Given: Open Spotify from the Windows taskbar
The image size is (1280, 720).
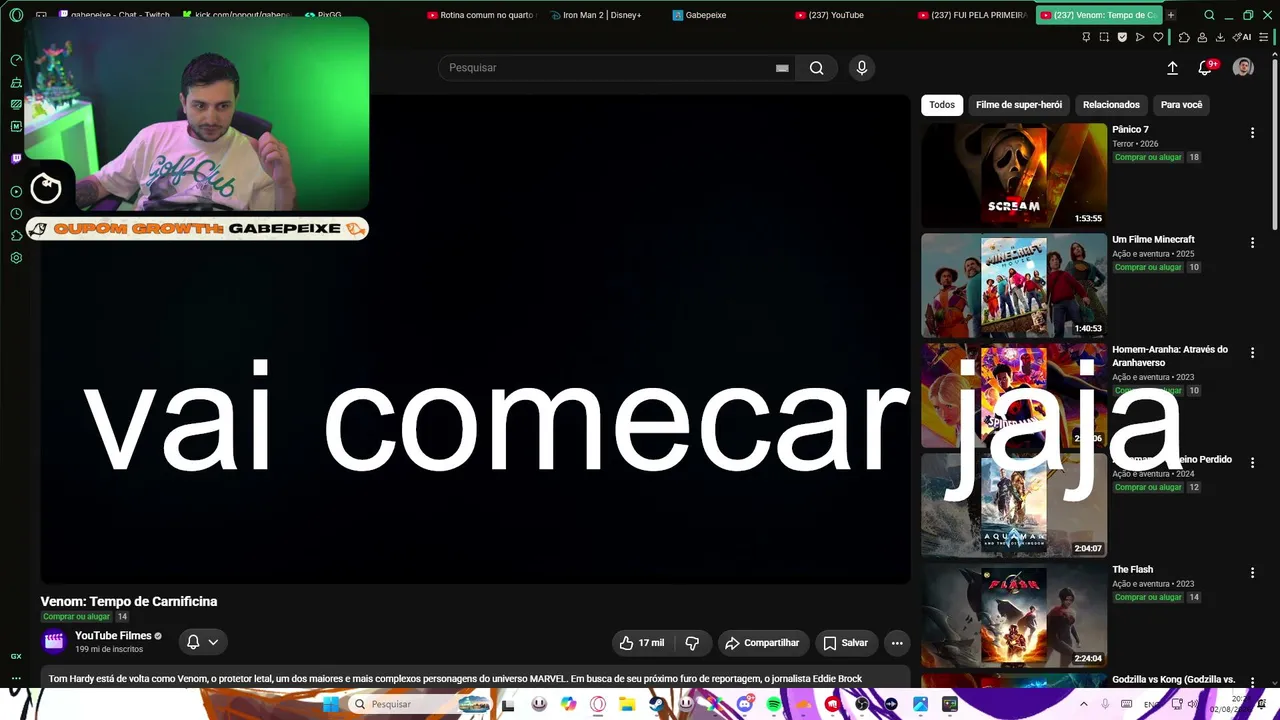Looking at the screenshot, I should point(774,704).
